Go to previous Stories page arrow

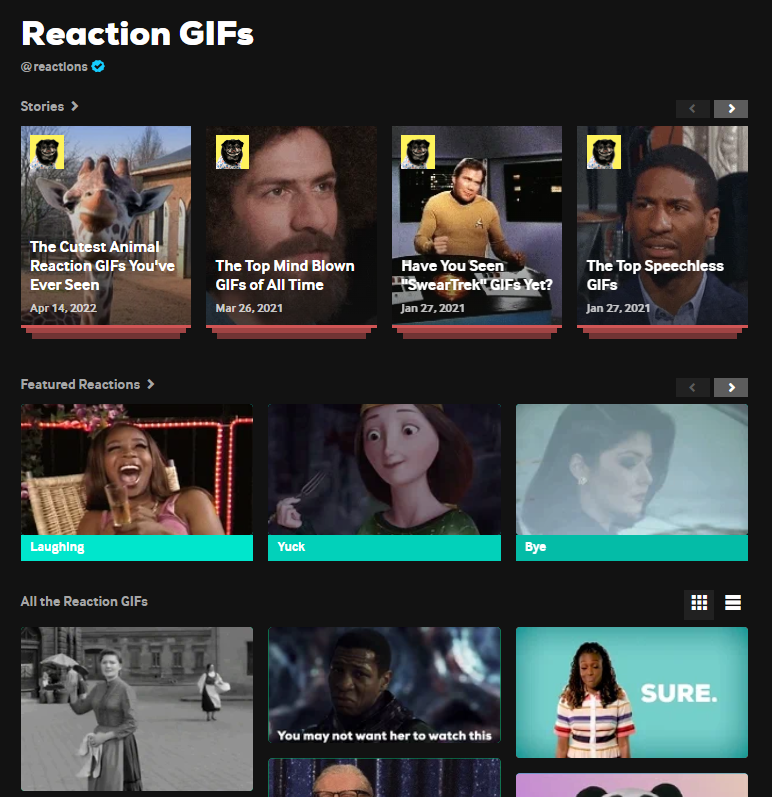point(693,109)
